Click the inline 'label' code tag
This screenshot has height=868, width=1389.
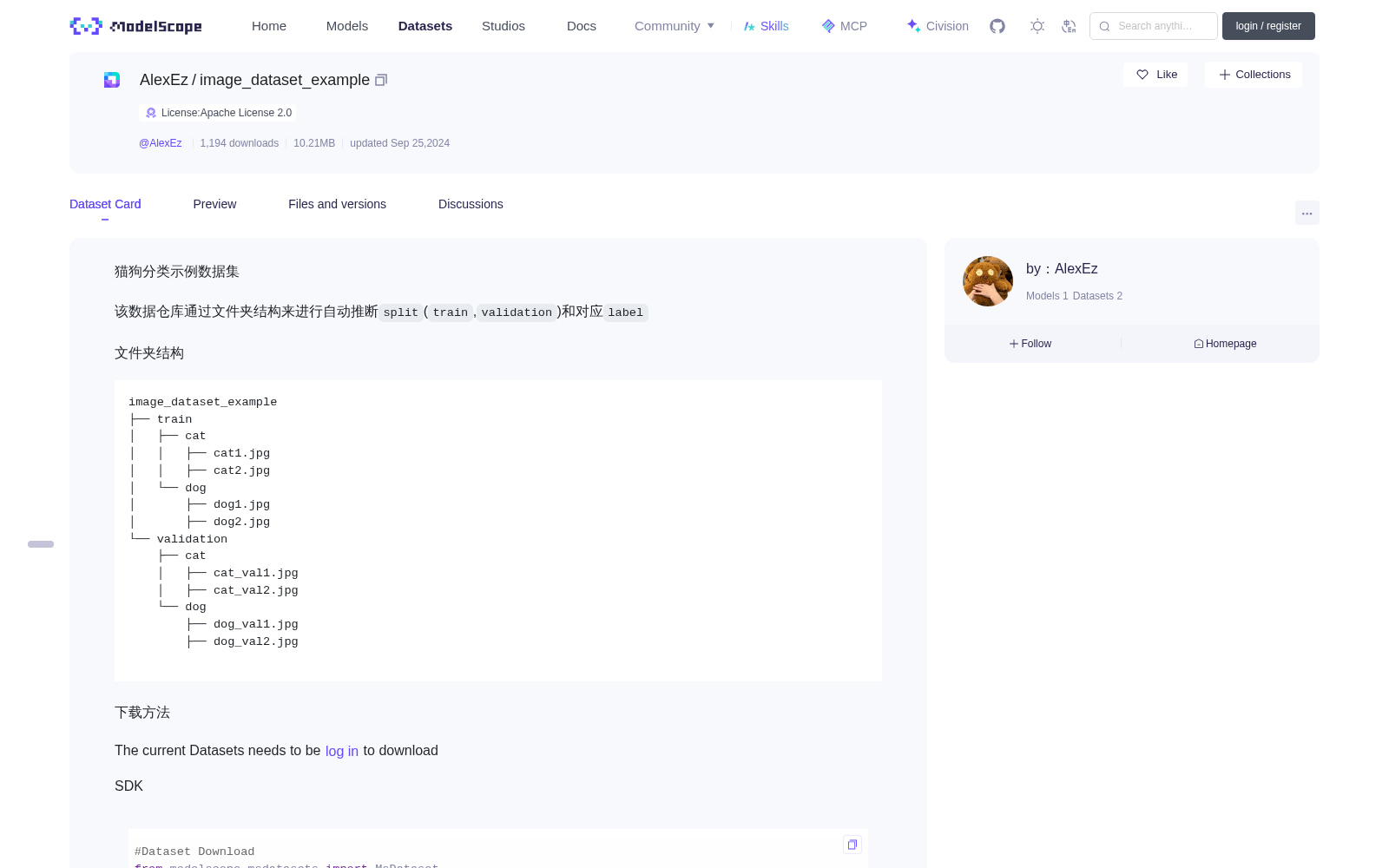point(626,312)
